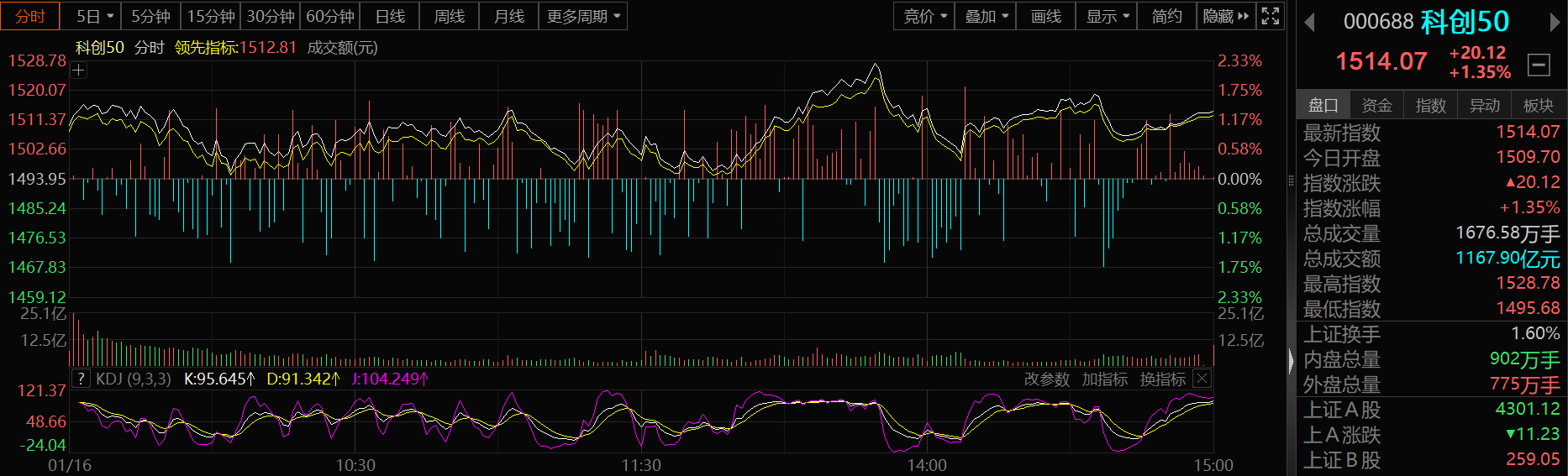Screen dimensions: 1568x476
Task: Select the 日线 period tab
Action: tap(390, 16)
